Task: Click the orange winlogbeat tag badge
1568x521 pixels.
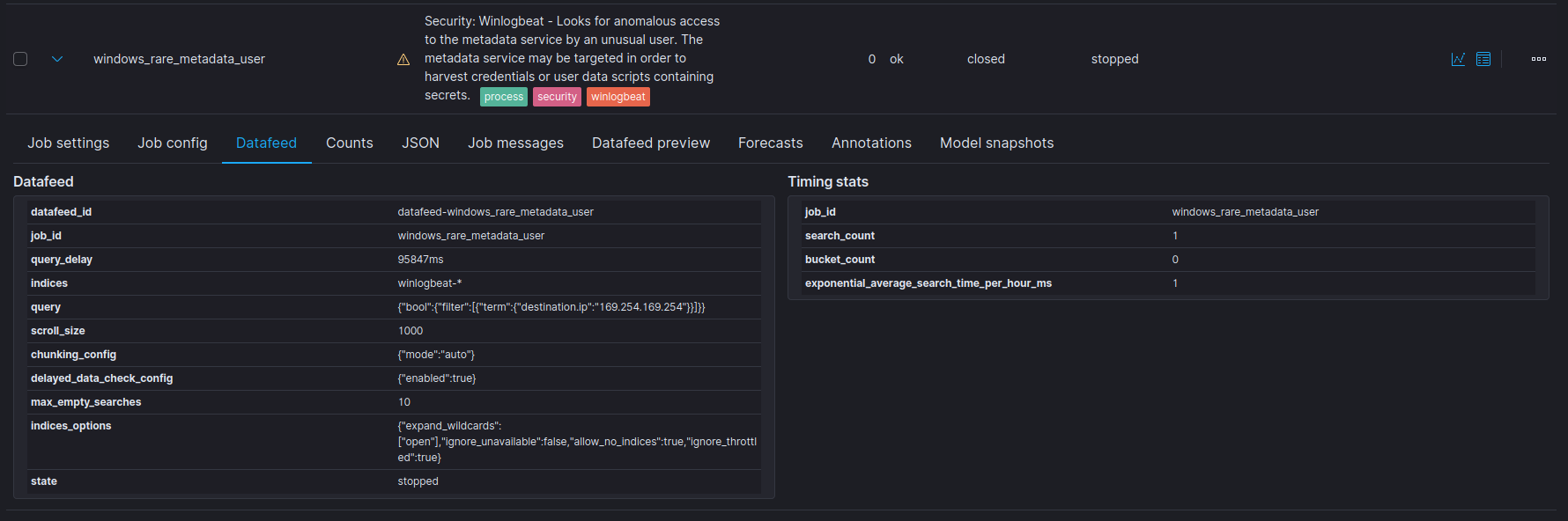Action: pos(618,97)
